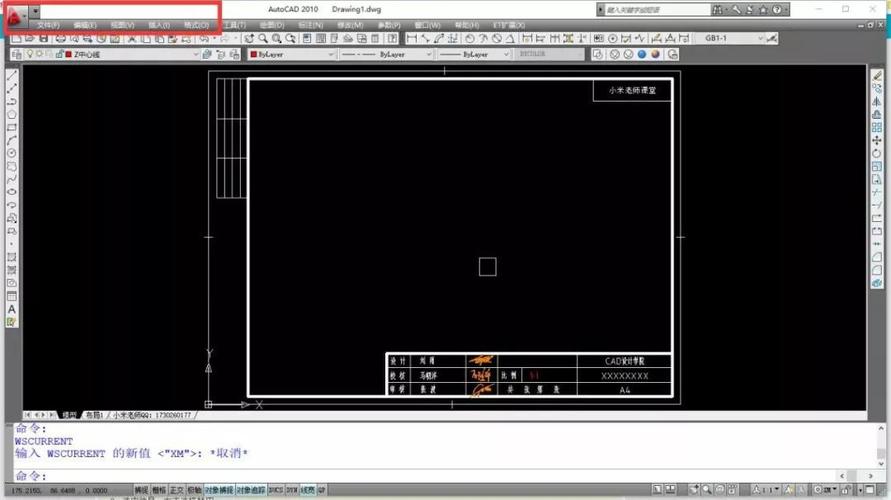Toggle the QP quick properties button
This screenshot has width=891, height=500.
322,490
